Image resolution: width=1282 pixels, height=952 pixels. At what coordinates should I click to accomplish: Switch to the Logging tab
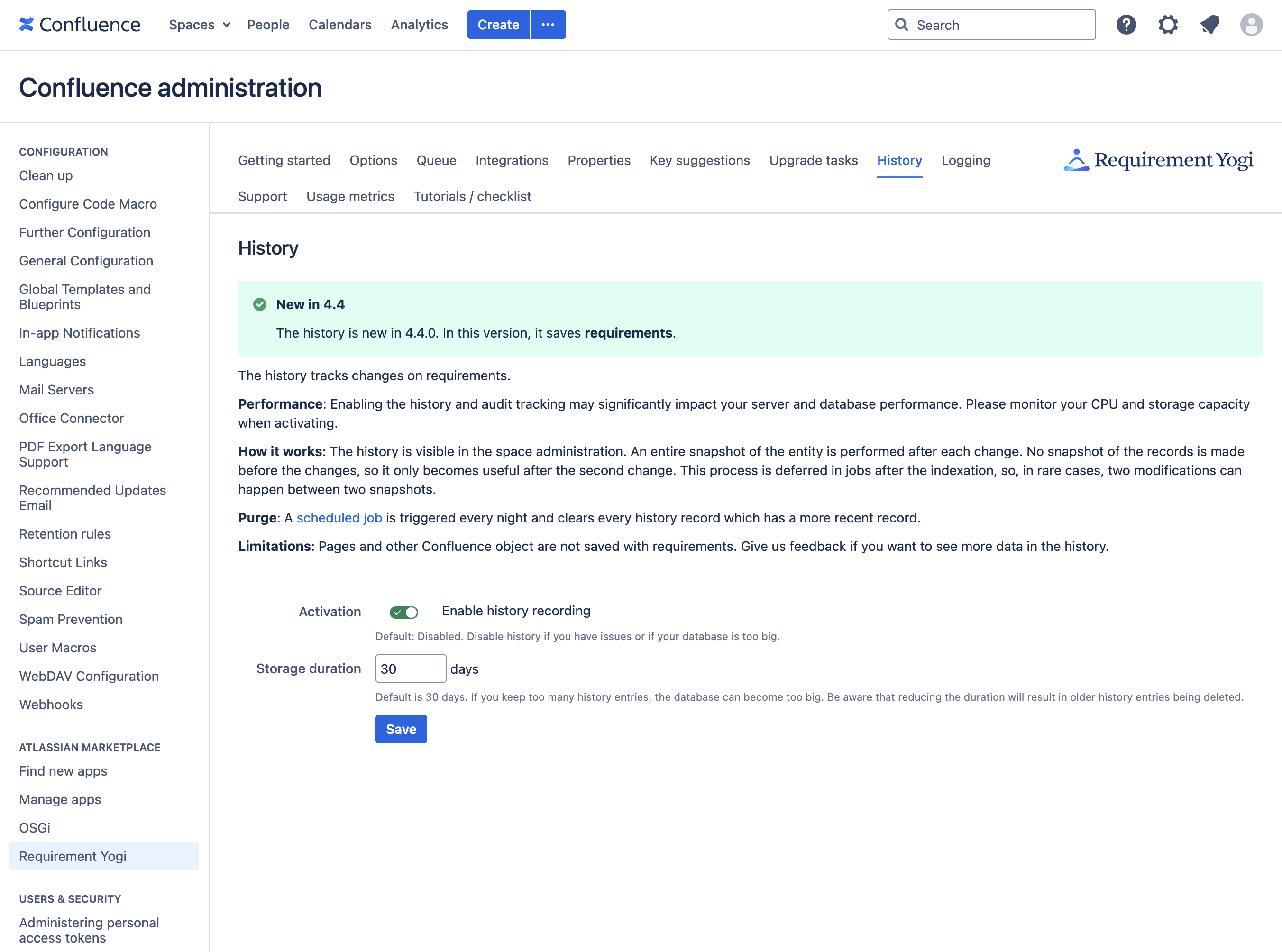tap(966, 160)
